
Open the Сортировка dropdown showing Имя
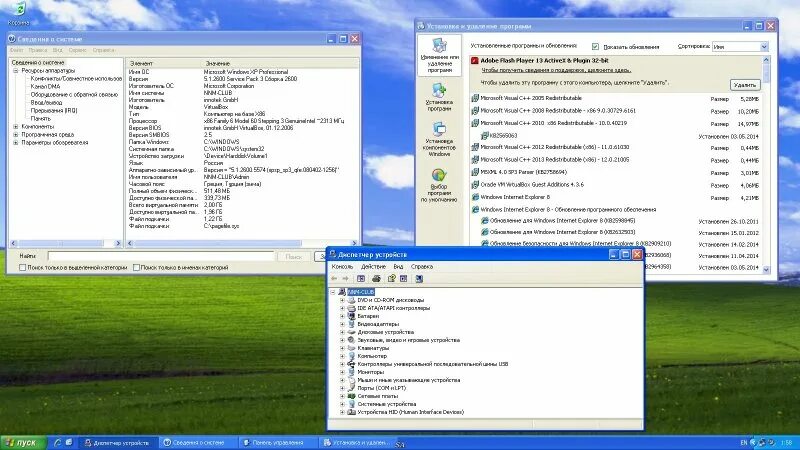tap(740, 46)
